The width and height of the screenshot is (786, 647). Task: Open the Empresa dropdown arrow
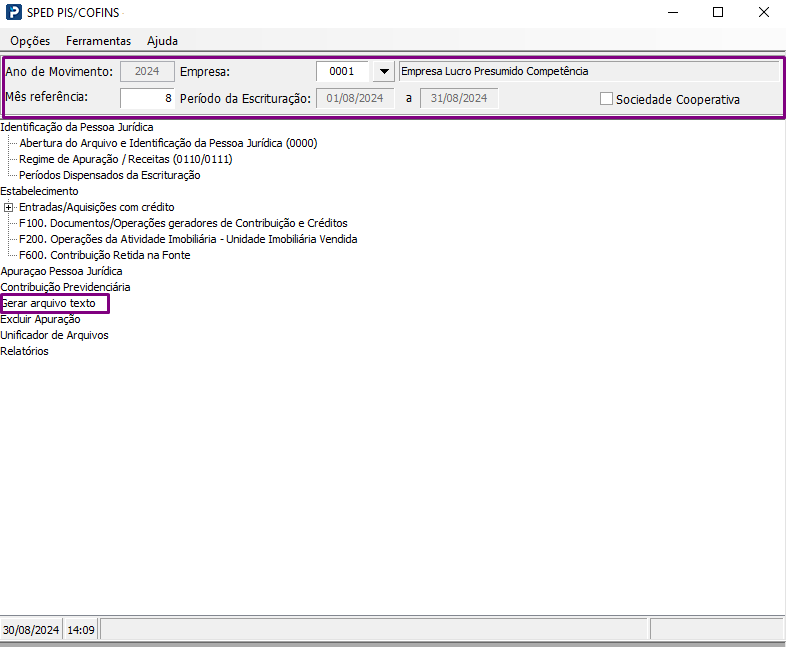[384, 71]
